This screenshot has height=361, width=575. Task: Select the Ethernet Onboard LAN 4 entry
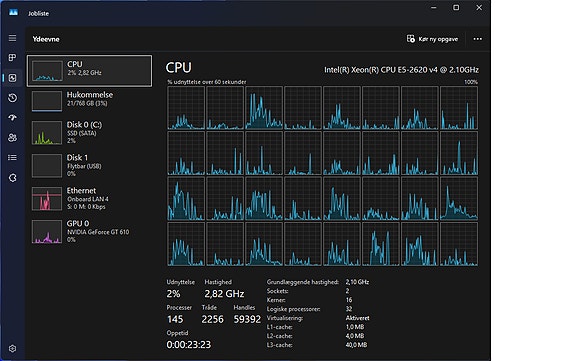point(89,198)
